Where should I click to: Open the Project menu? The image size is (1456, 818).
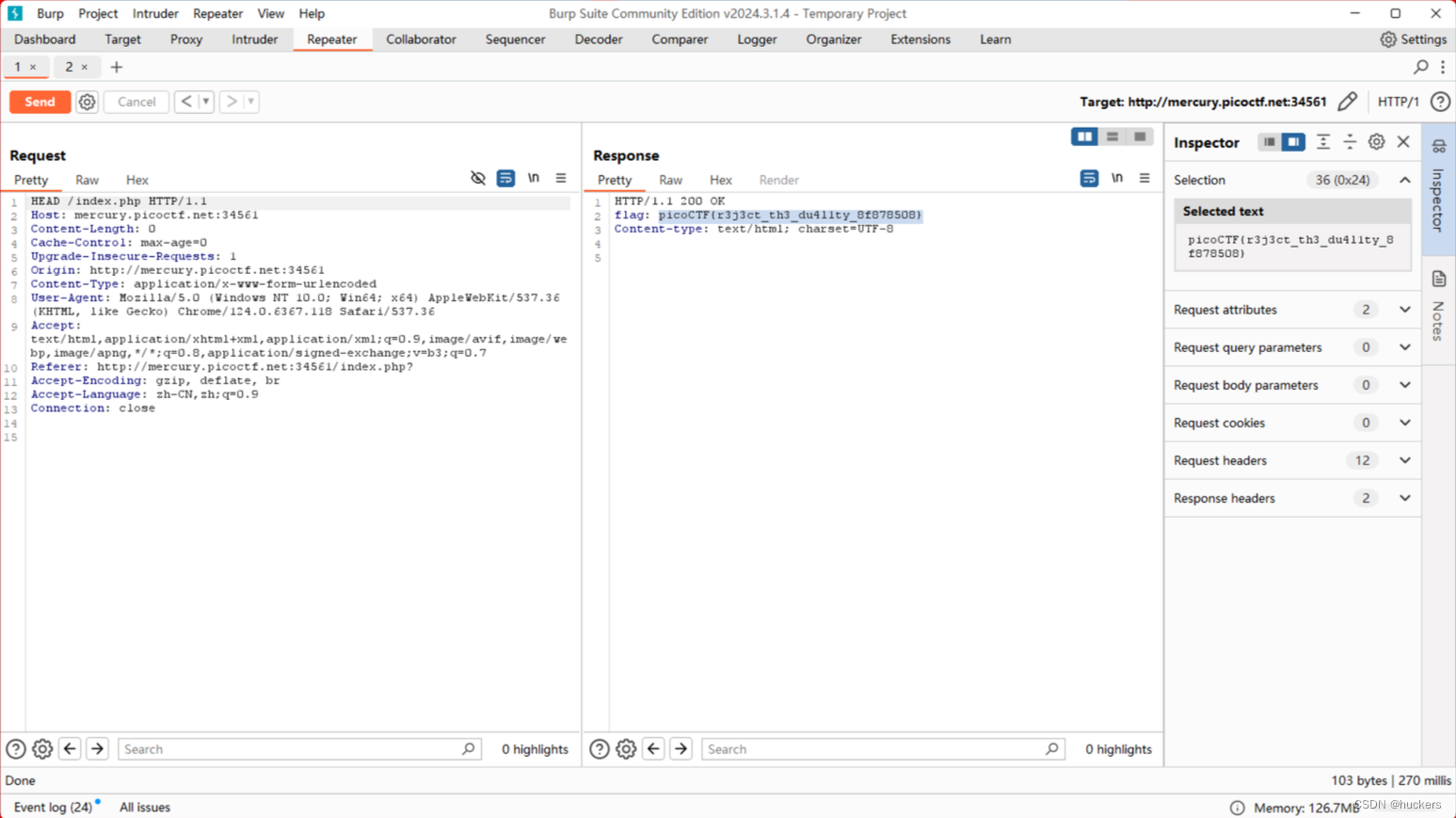[x=98, y=13]
